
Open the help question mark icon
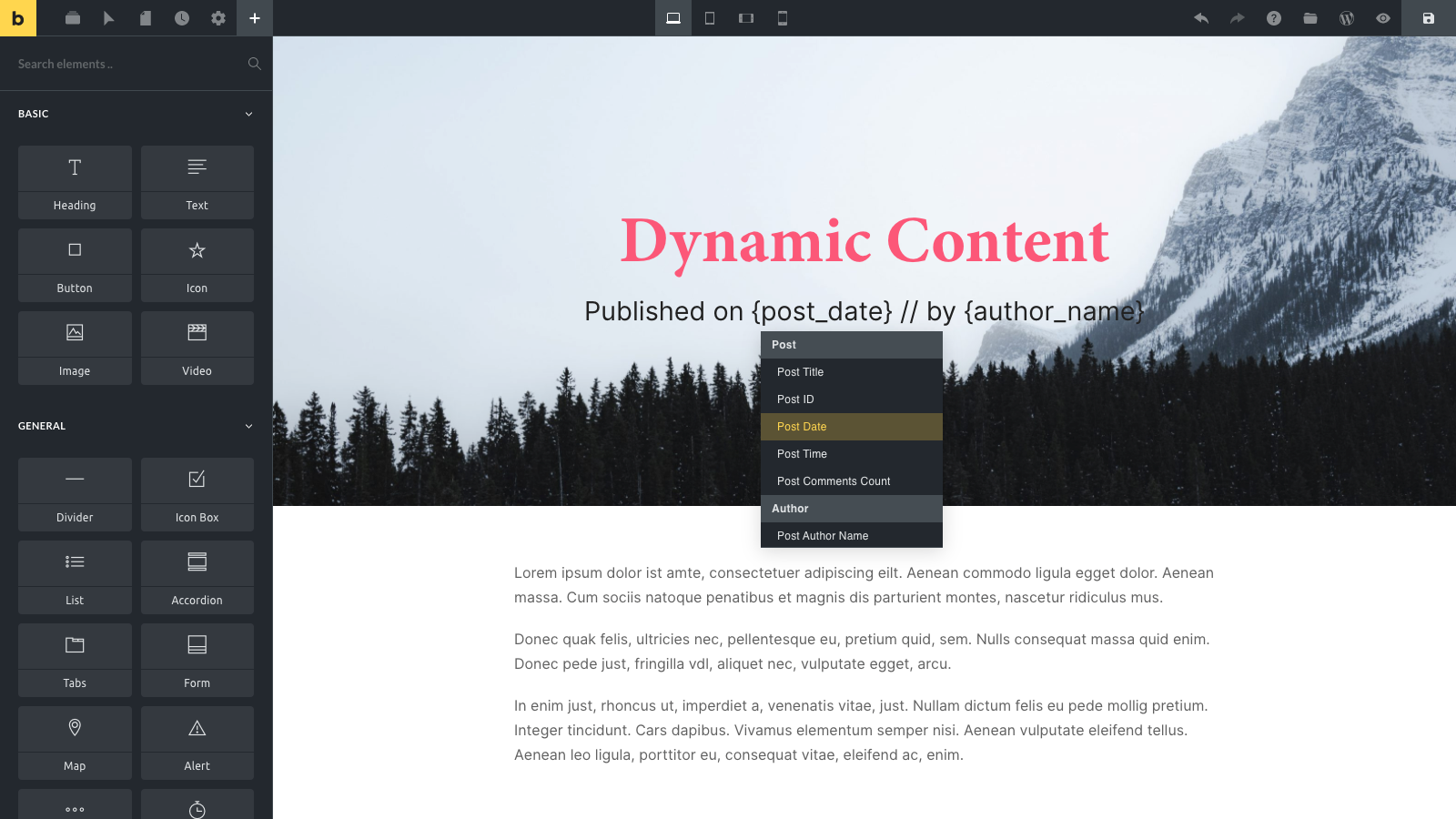1274,18
